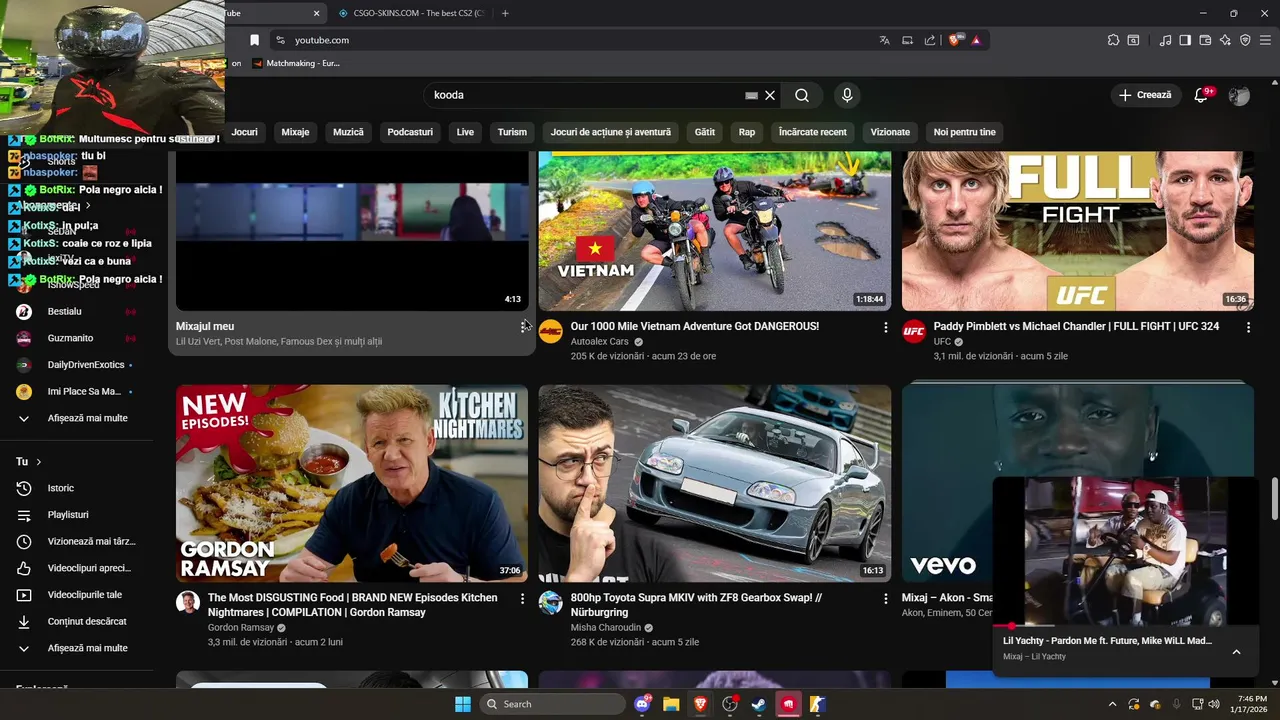This screenshot has width=1280, height=720.
Task: Open Vizionează mai târziu in sidebar
Action: pos(77,541)
